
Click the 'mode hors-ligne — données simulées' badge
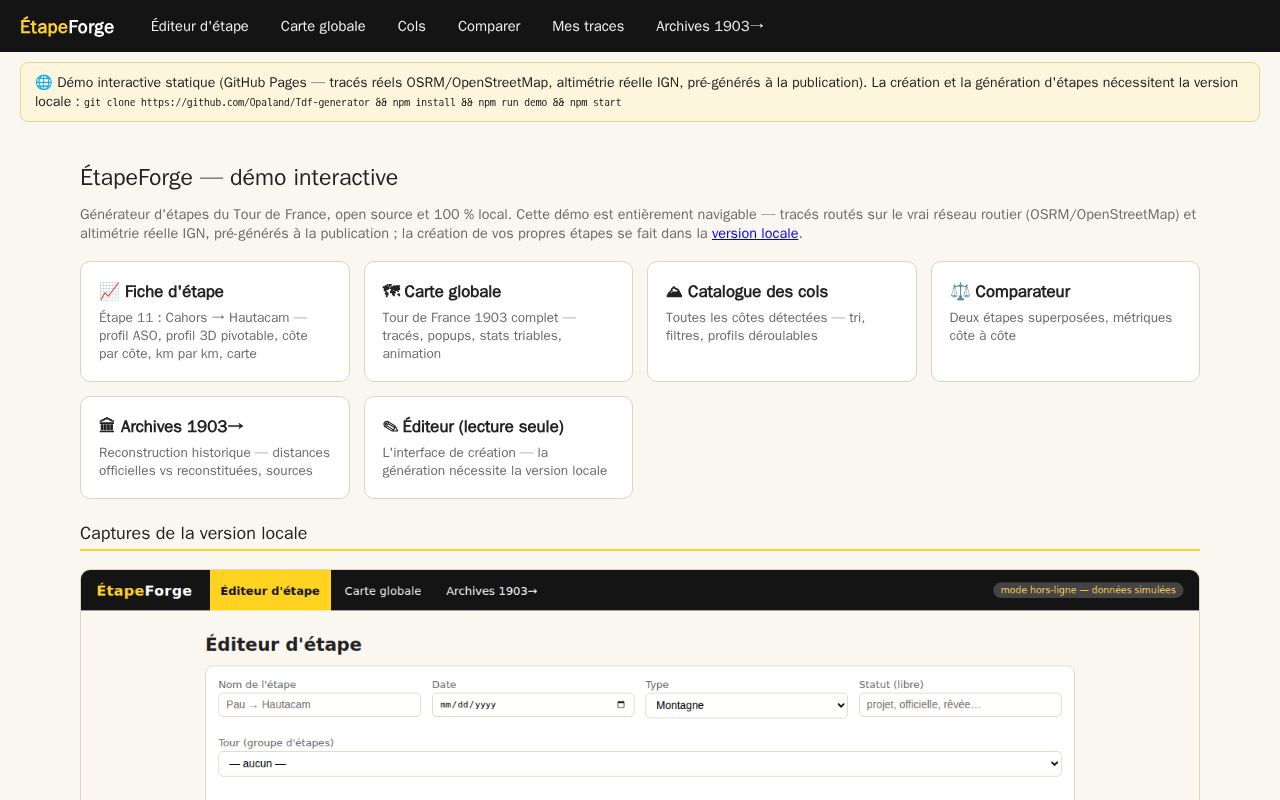click(x=1088, y=590)
